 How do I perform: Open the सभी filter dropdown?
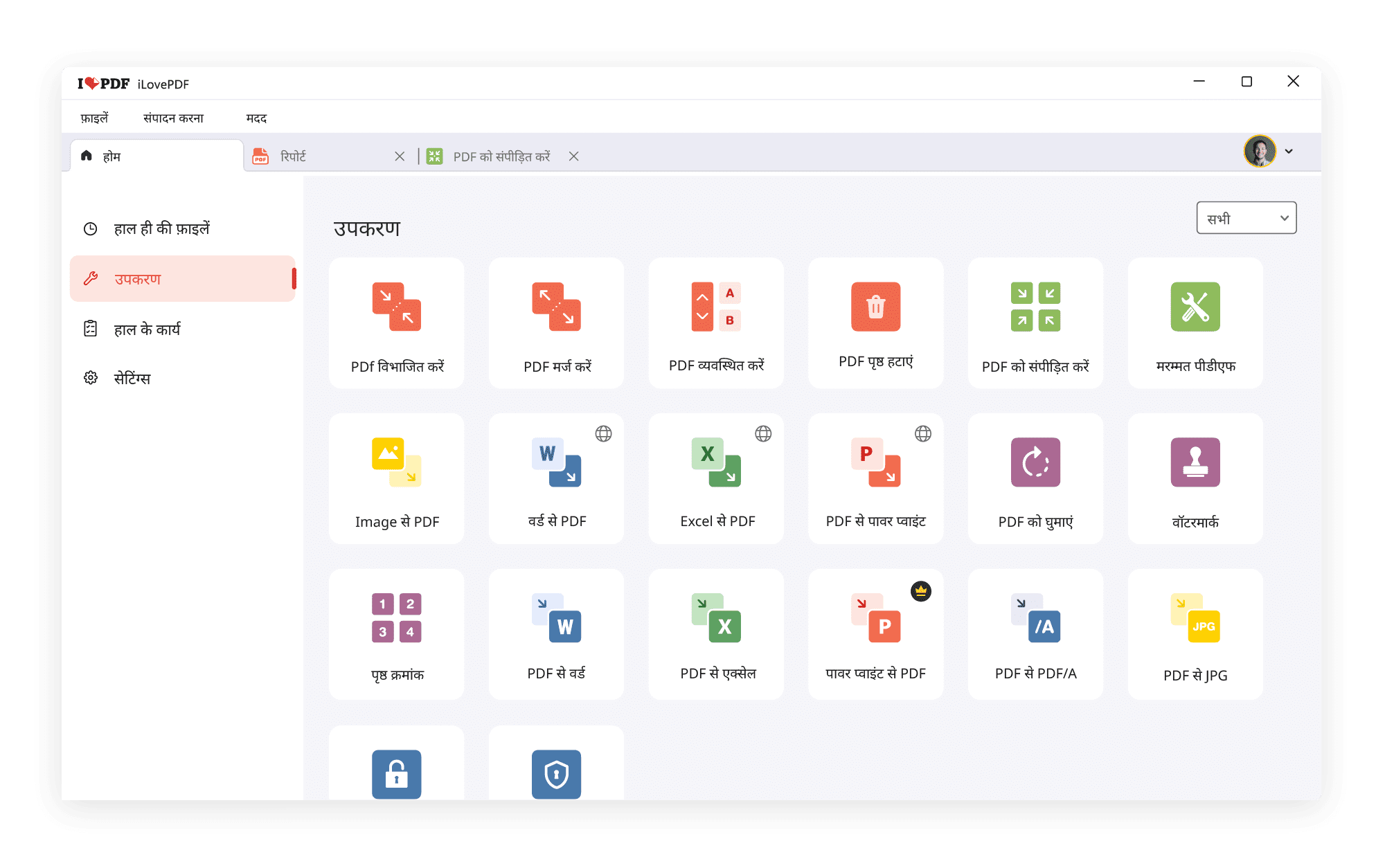1246,218
